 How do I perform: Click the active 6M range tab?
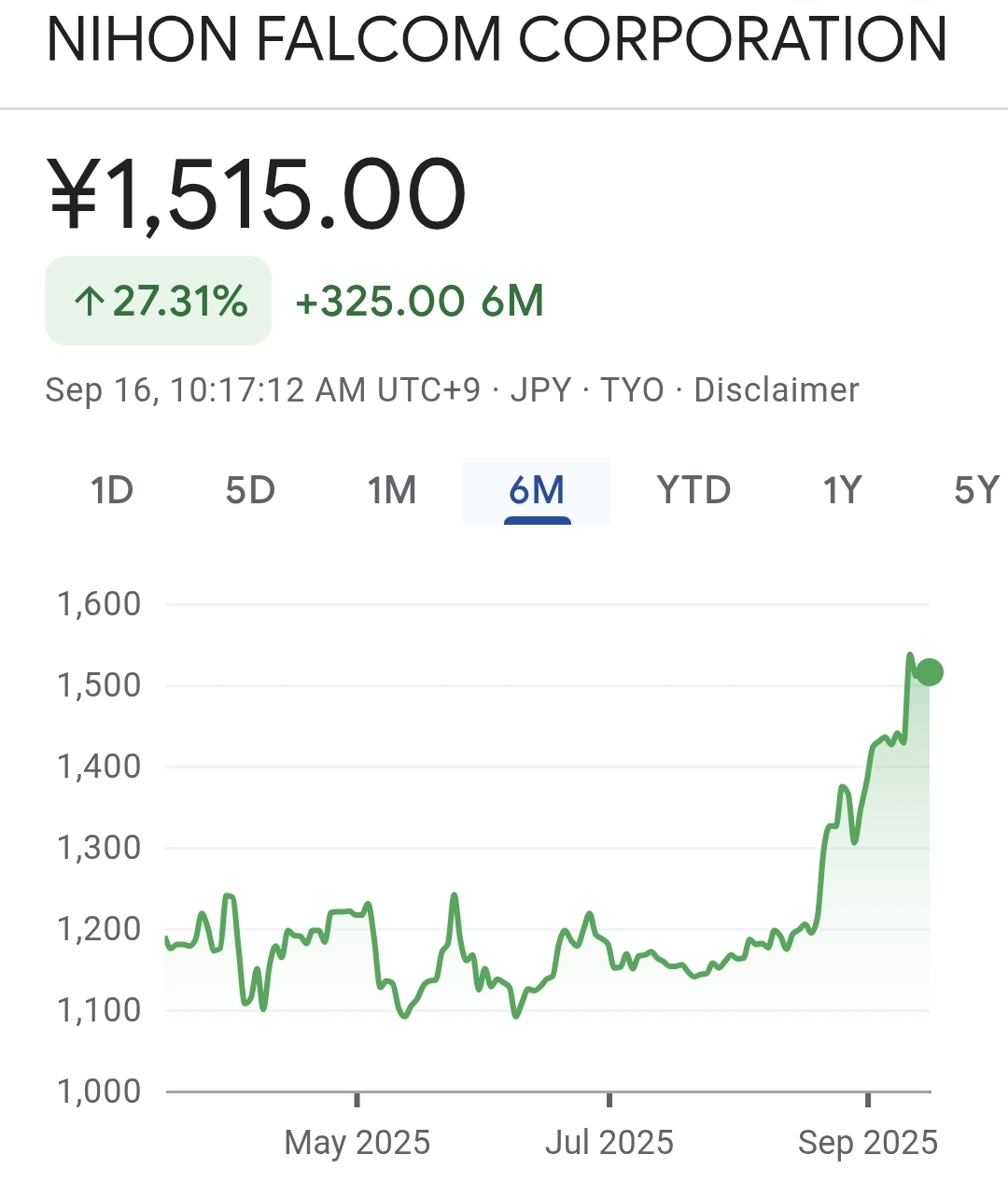tap(537, 490)
